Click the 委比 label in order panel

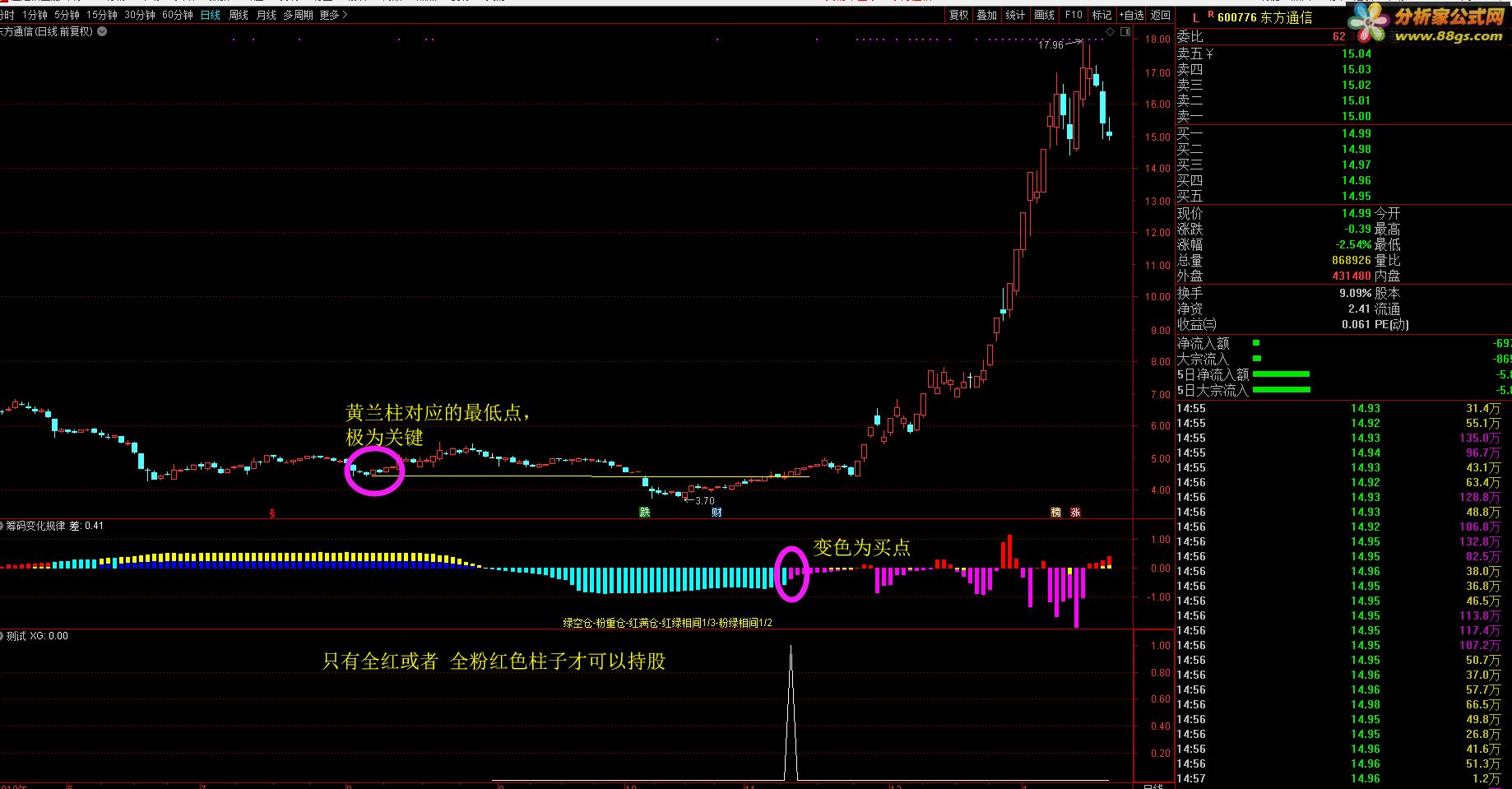pos(1190,36)
